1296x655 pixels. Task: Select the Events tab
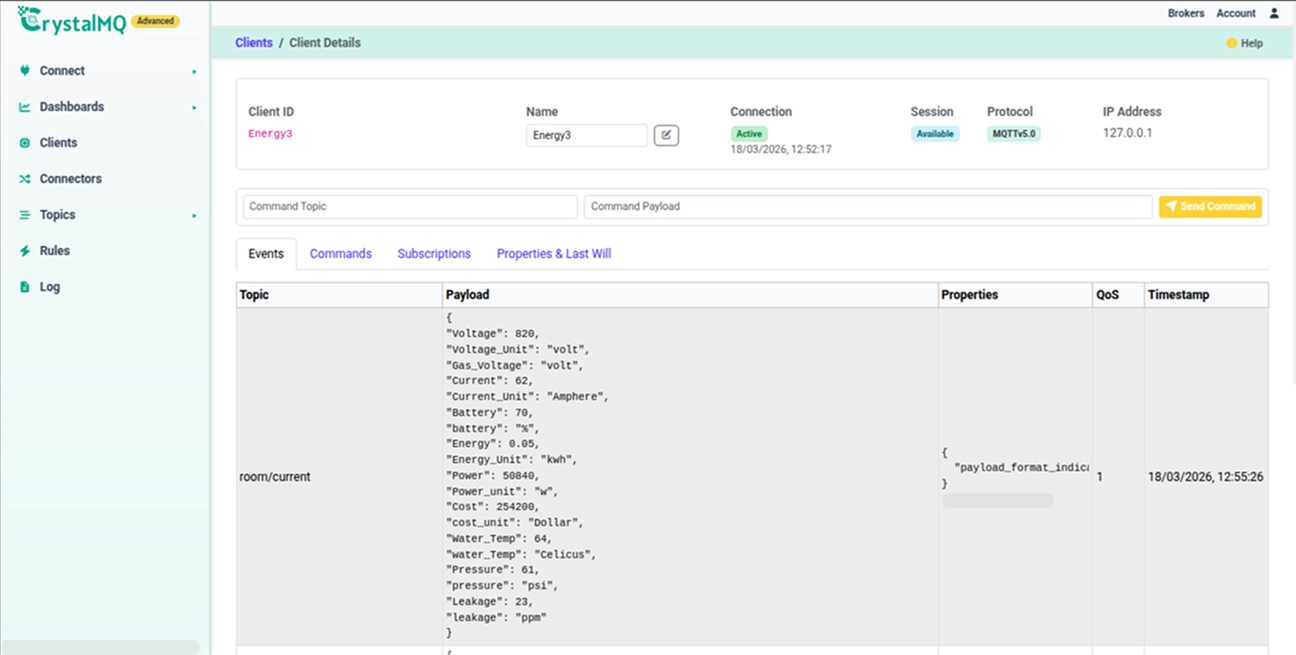[266, 254]
